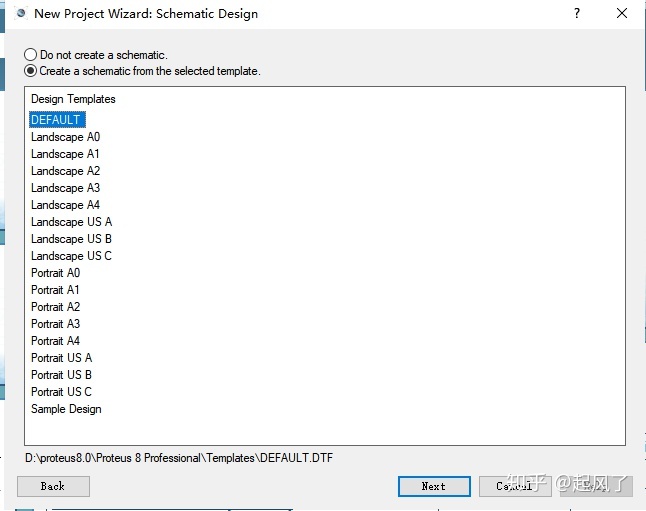
Task: Select 'Create a schematic from the selected template'
Action: pos(142,71)
